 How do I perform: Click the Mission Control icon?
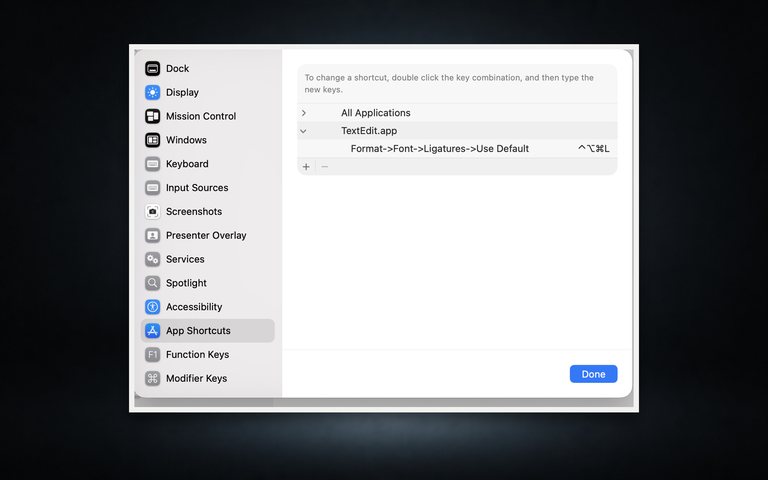click(152, 116)
